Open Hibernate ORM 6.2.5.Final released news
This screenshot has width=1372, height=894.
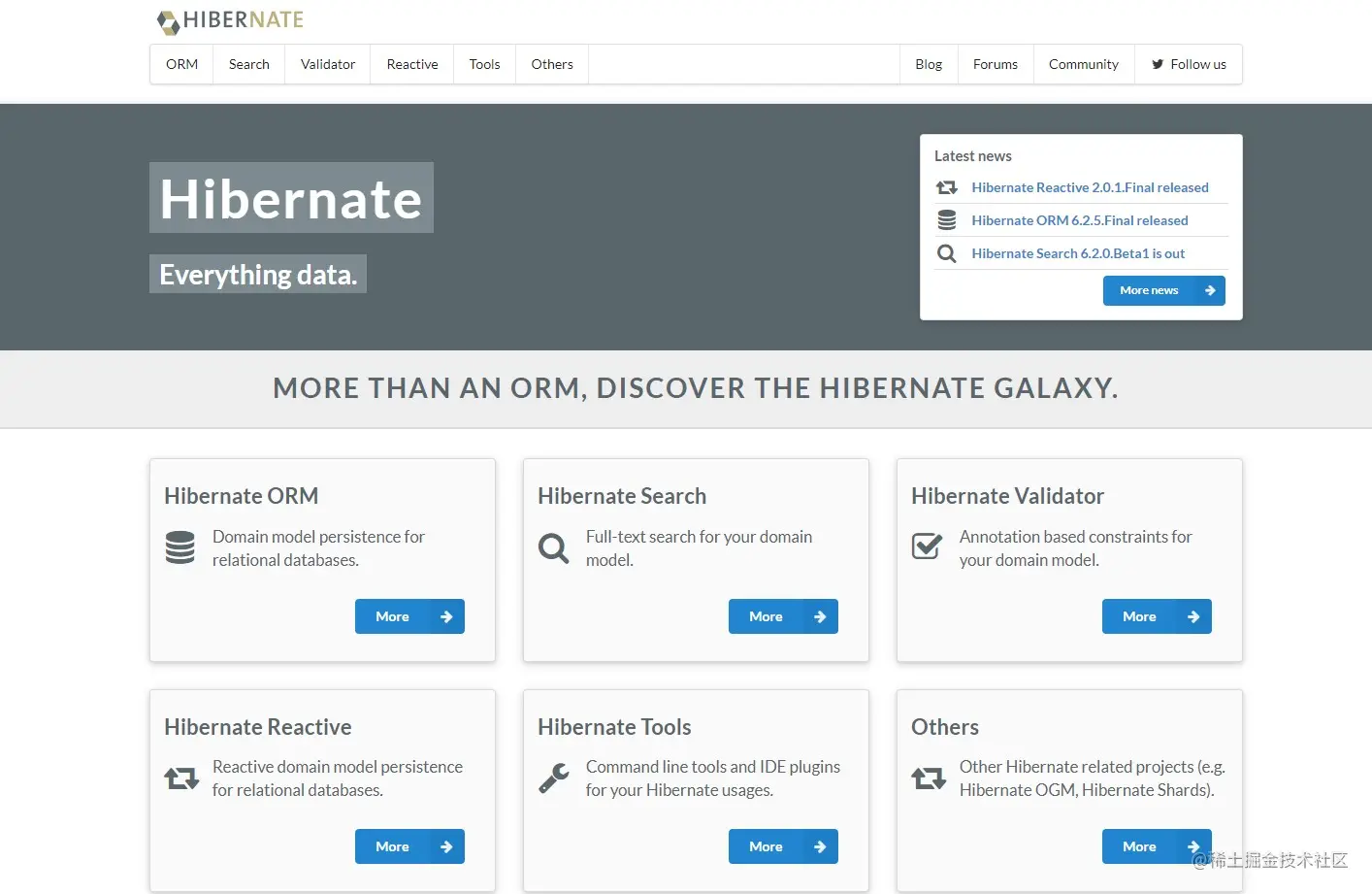pyautogui.click(x=1080, y=220)
